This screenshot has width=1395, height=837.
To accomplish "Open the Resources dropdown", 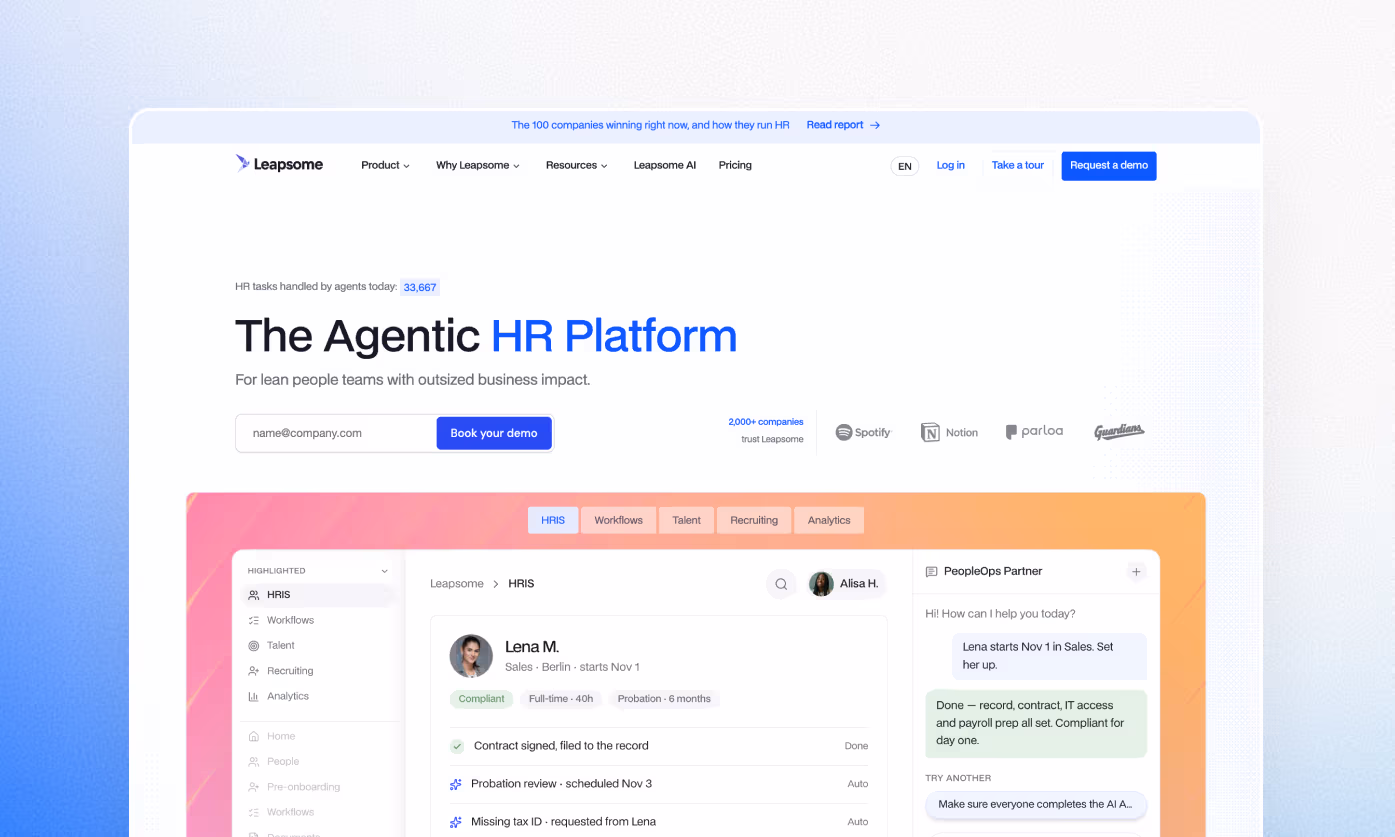I will pos(577,165).
